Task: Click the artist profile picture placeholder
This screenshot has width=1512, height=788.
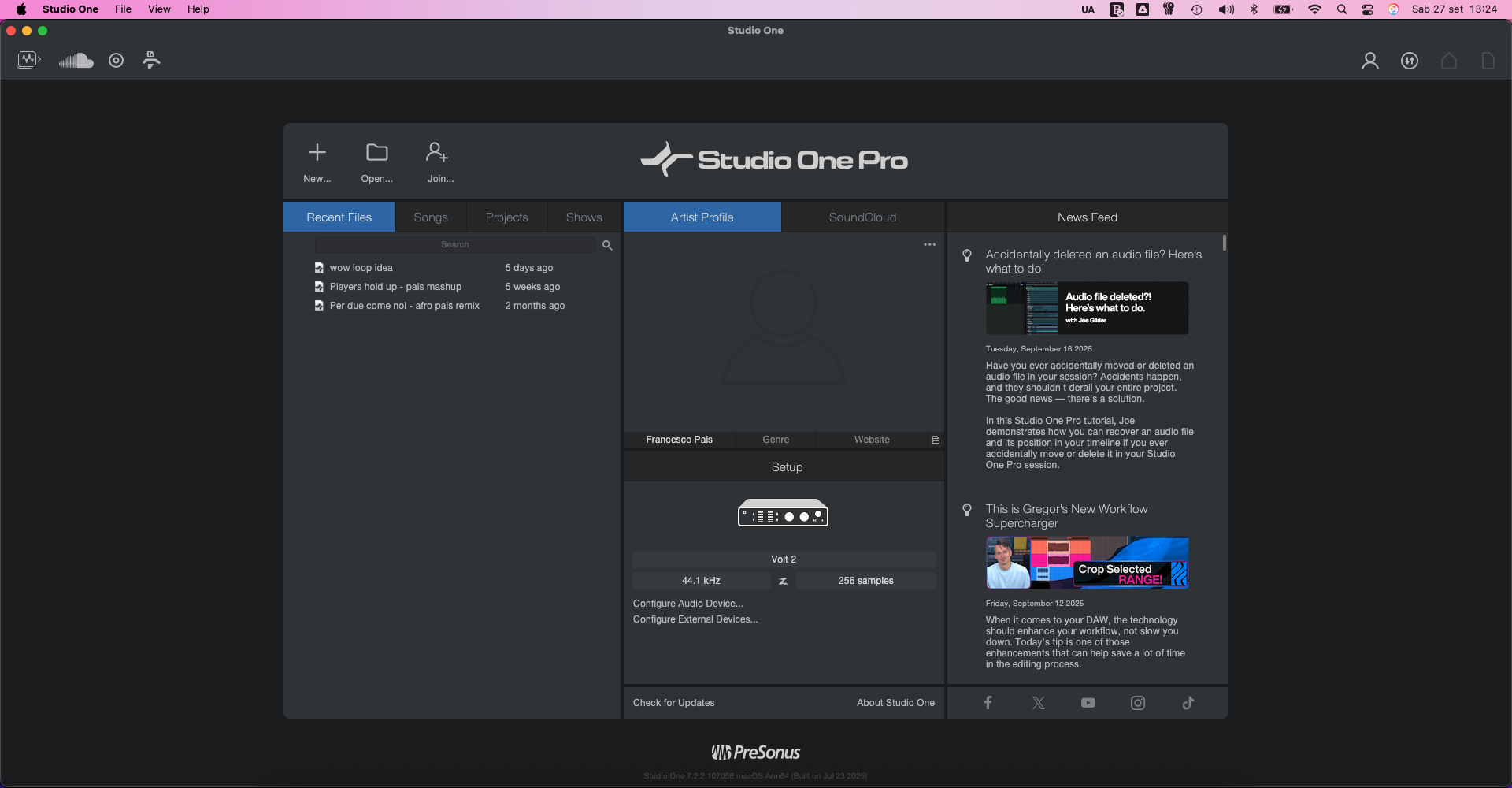Action: (784, 327)
